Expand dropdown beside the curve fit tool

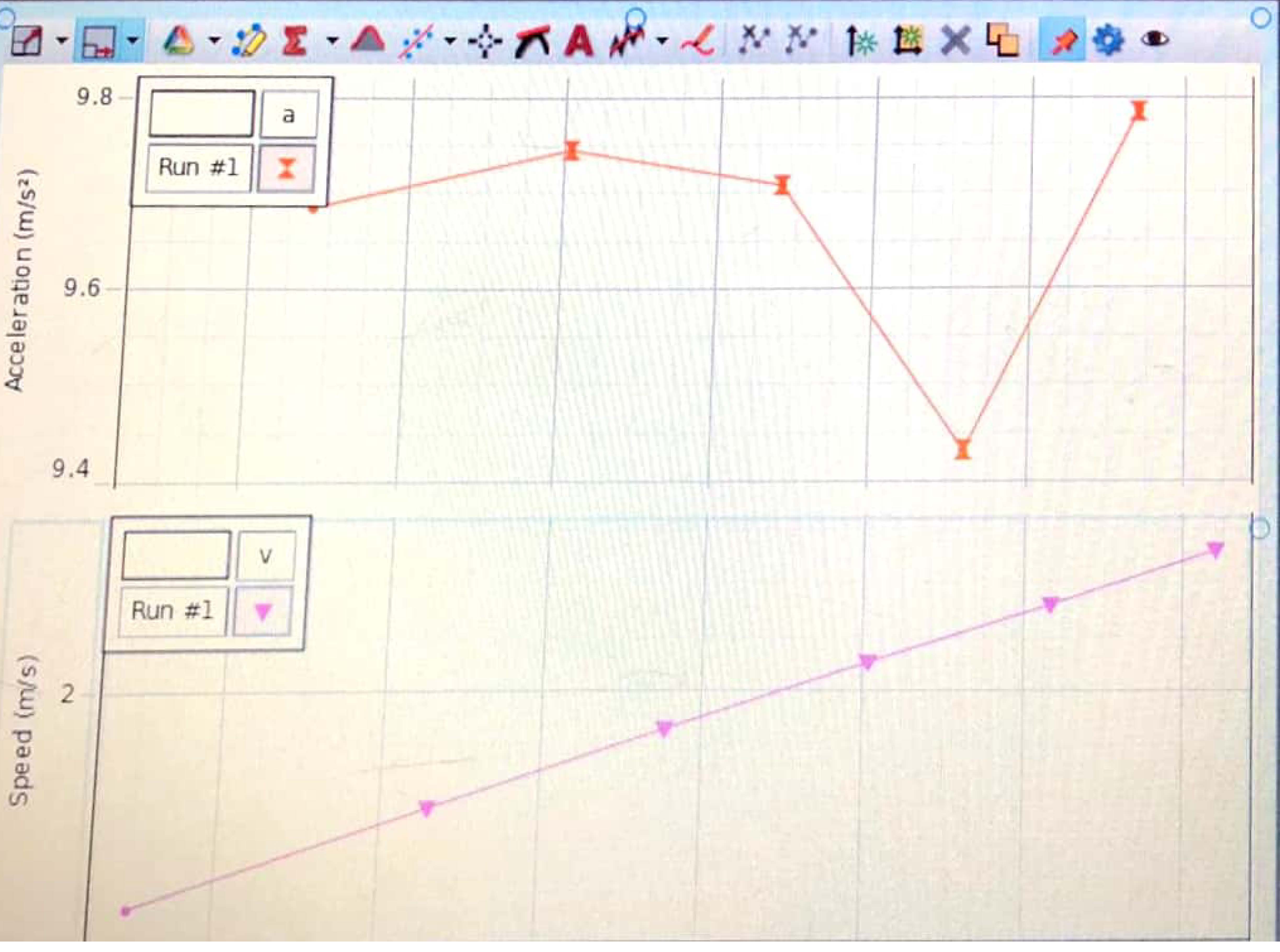pos(451,40)
